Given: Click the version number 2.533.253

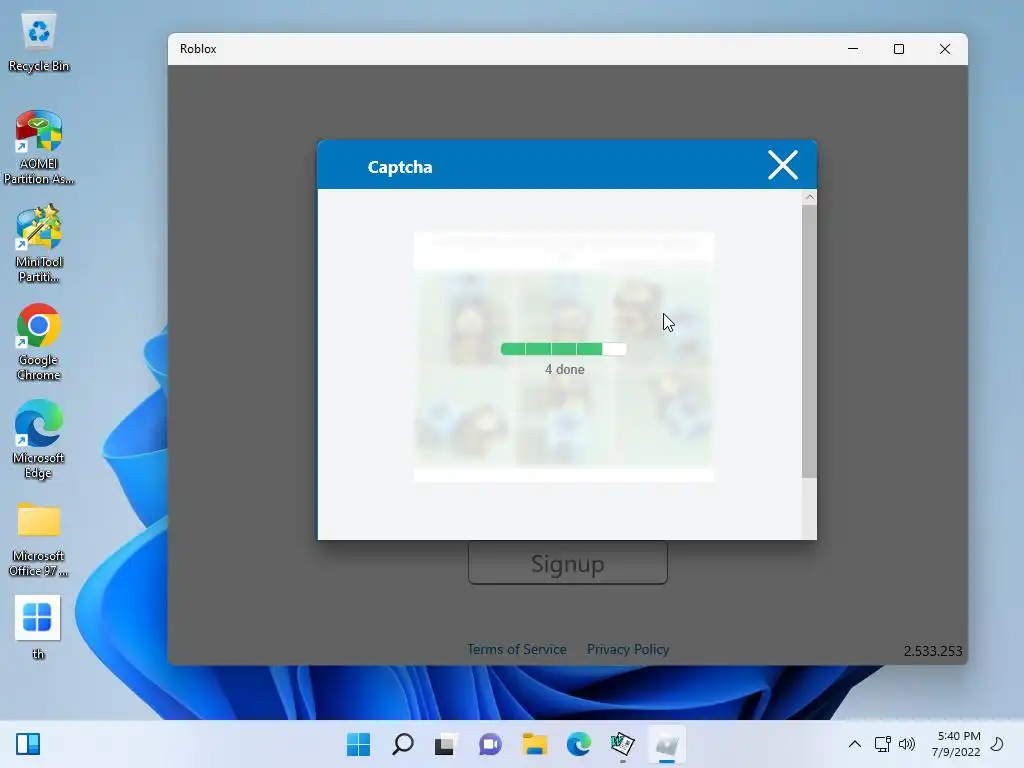Looking at the screenshot, I should (933, 651).
